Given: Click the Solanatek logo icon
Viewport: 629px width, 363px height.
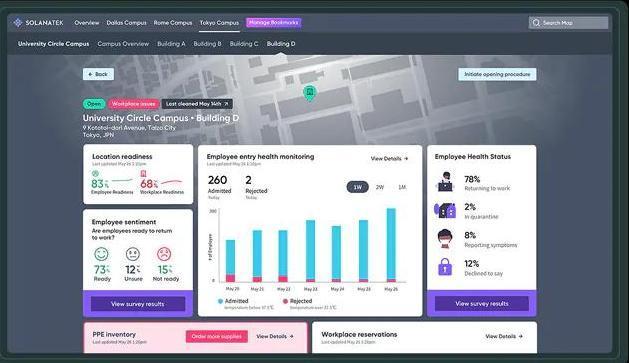Looking at the screenshot, I should pyautogui.click(x=18, y=23).
